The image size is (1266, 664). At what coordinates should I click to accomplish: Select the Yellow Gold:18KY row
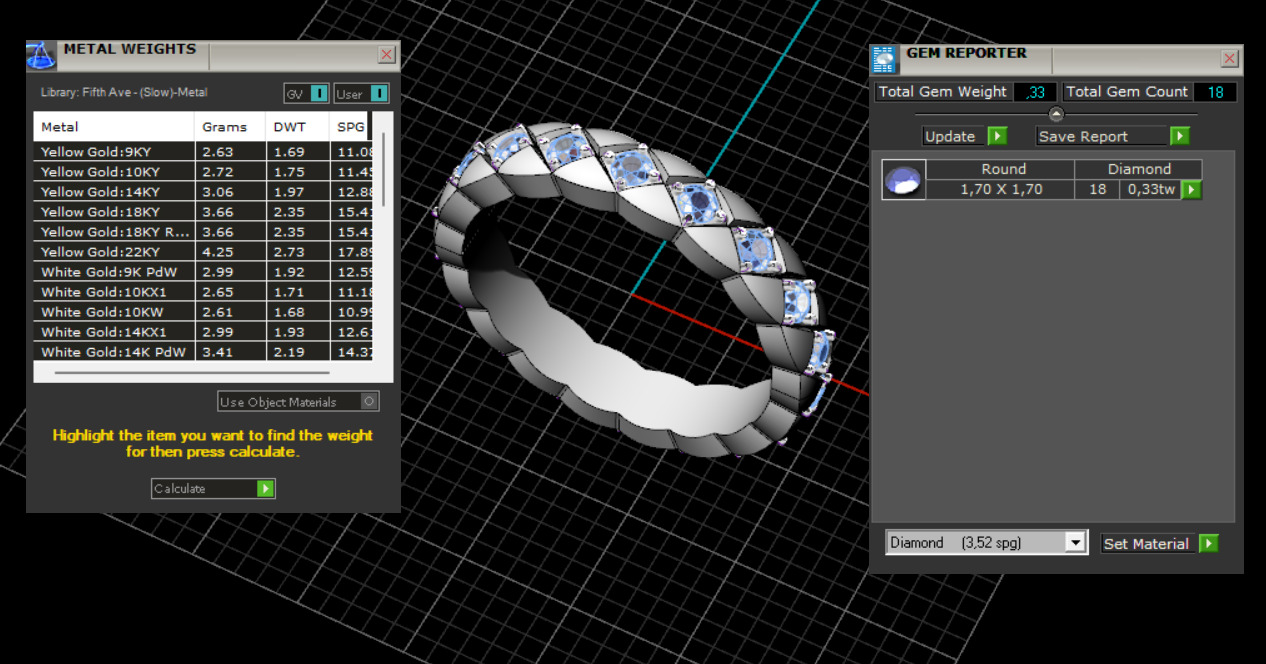205,212
